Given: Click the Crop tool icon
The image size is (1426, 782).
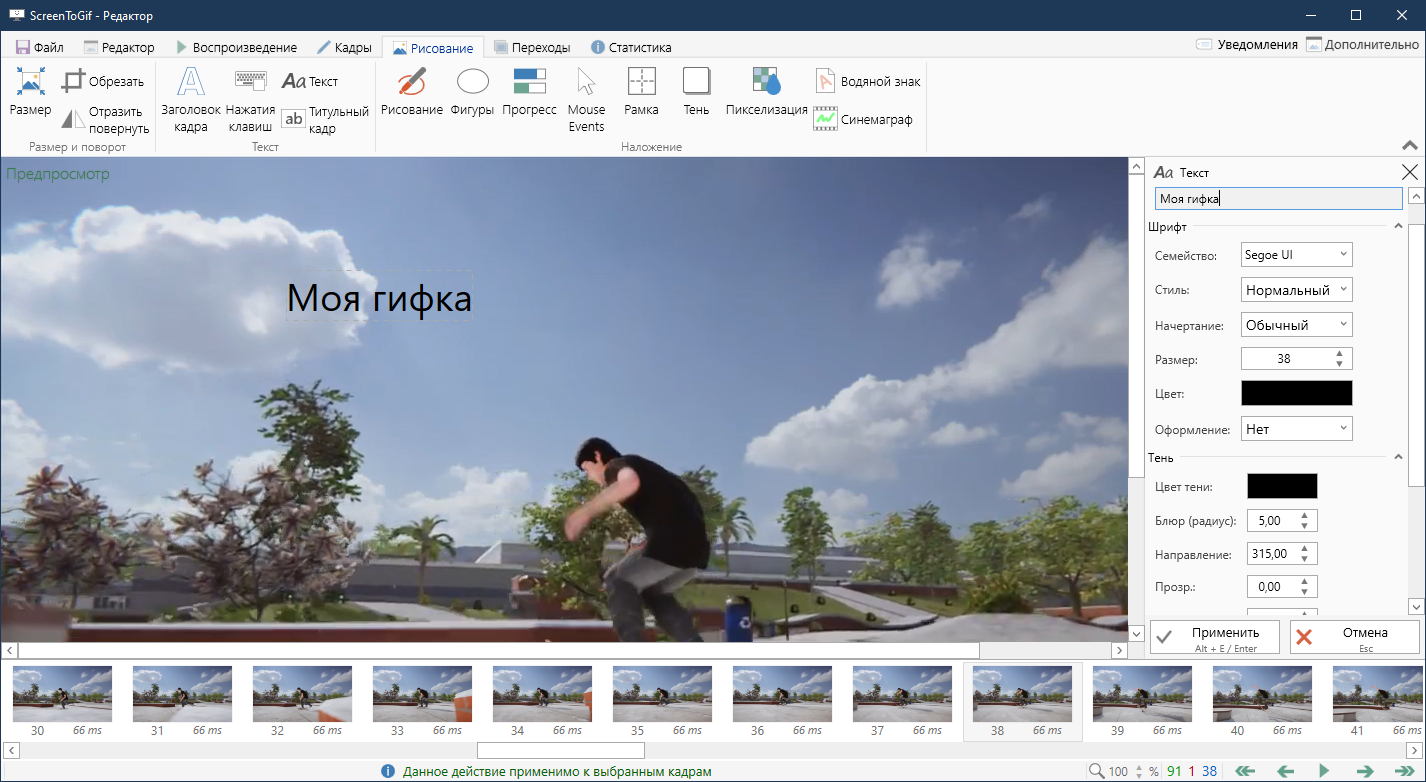Looking at the screenshot, I should point(74,81).
